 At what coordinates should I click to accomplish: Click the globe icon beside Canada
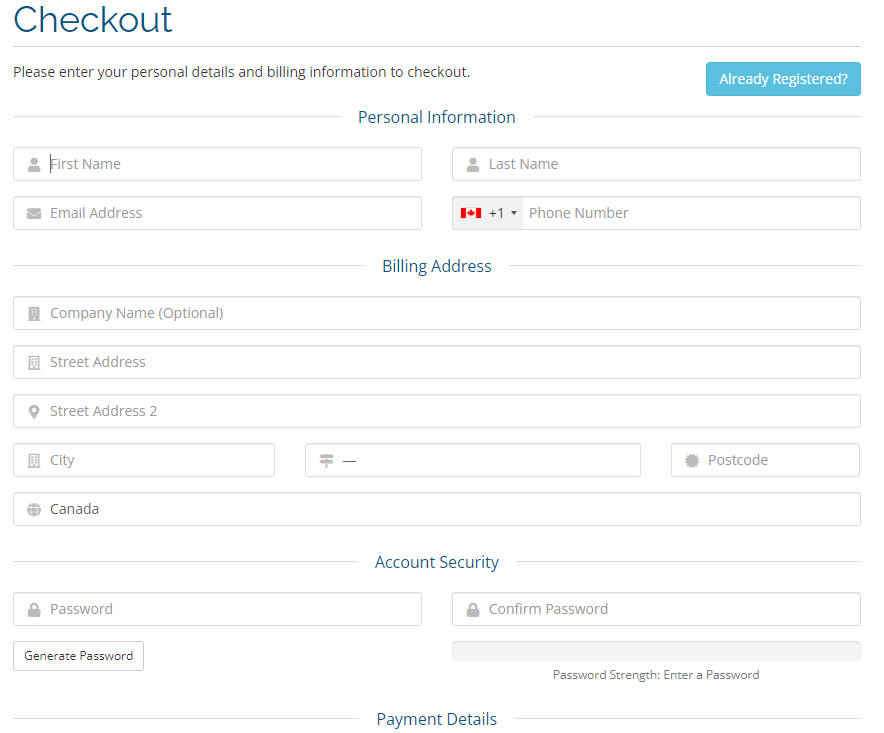coord(34,510)
